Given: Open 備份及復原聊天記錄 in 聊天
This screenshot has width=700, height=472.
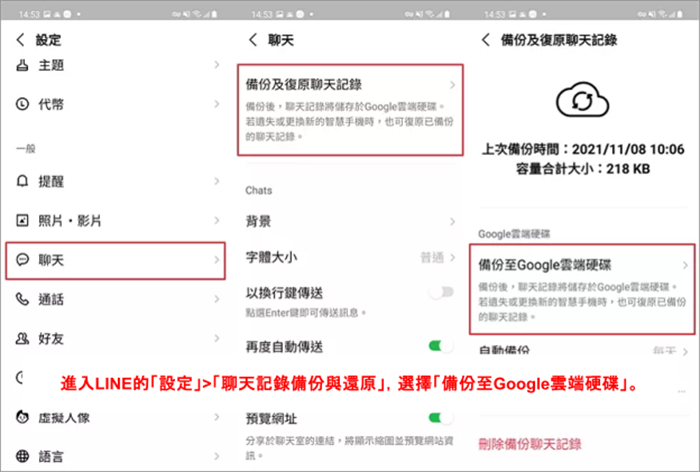Looking at the screenshot, I should [x=350, y=110].
